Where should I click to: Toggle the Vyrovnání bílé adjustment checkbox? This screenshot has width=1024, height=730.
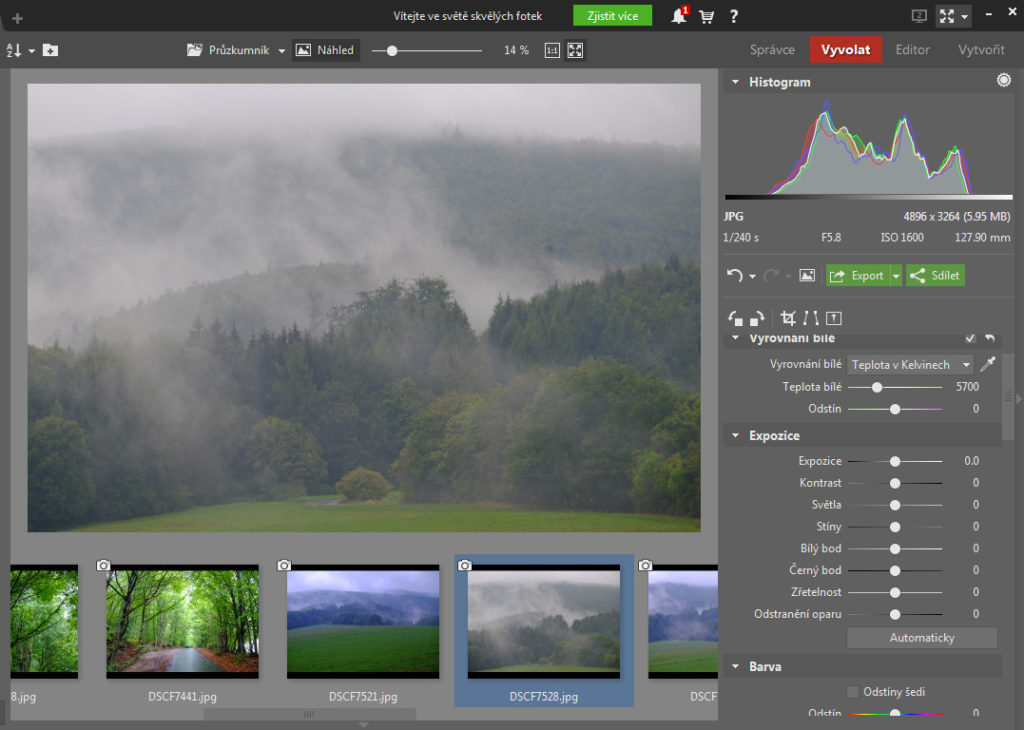(x=970, y=339)
